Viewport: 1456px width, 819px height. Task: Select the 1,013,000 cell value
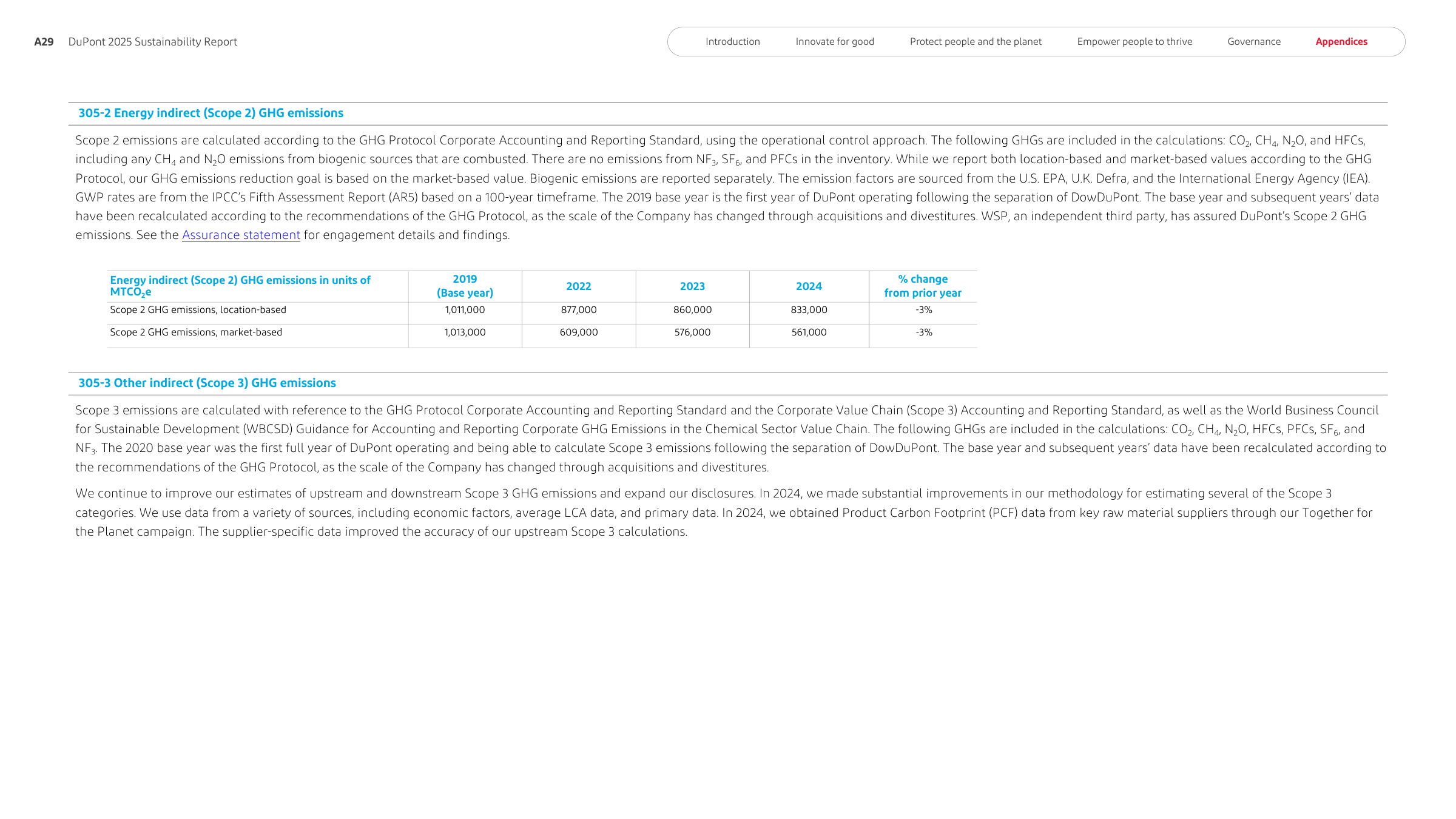[465, 332]
